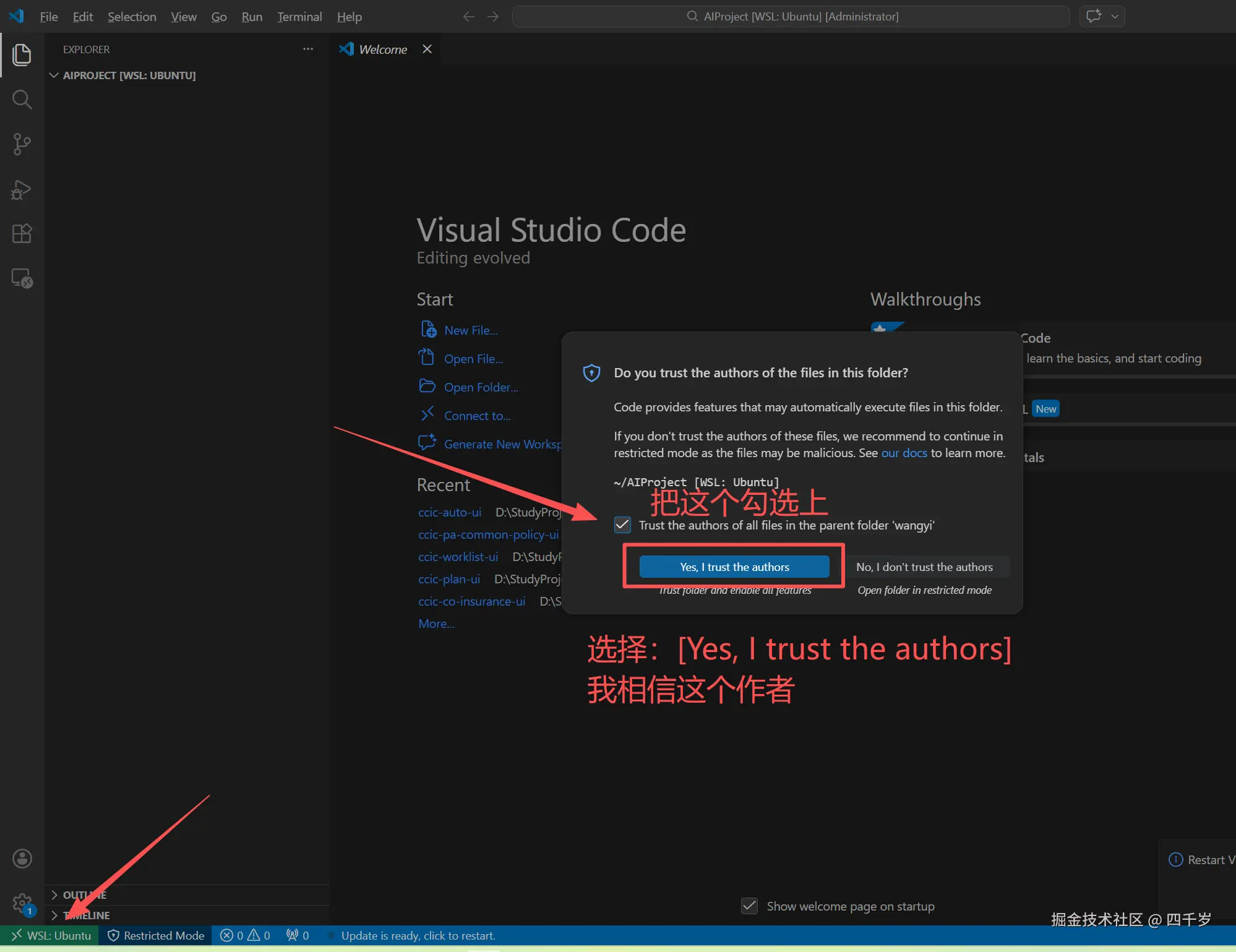The height and width of the screenshot is (952, 1236).
Task: Click the Accounts icon in activity bar
Action: point(22,859)
